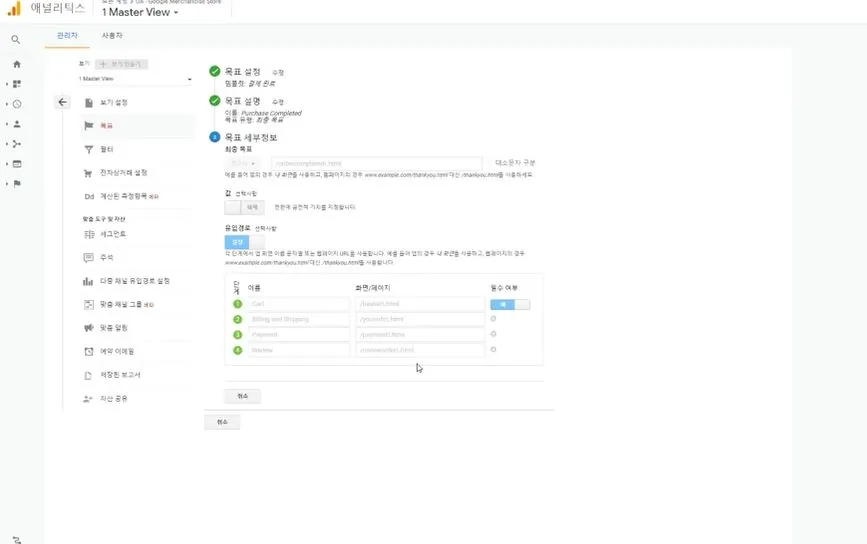Click the Billing and Shipping name field
The width and height of the screenshot is (867, 544).
[299, 320]
